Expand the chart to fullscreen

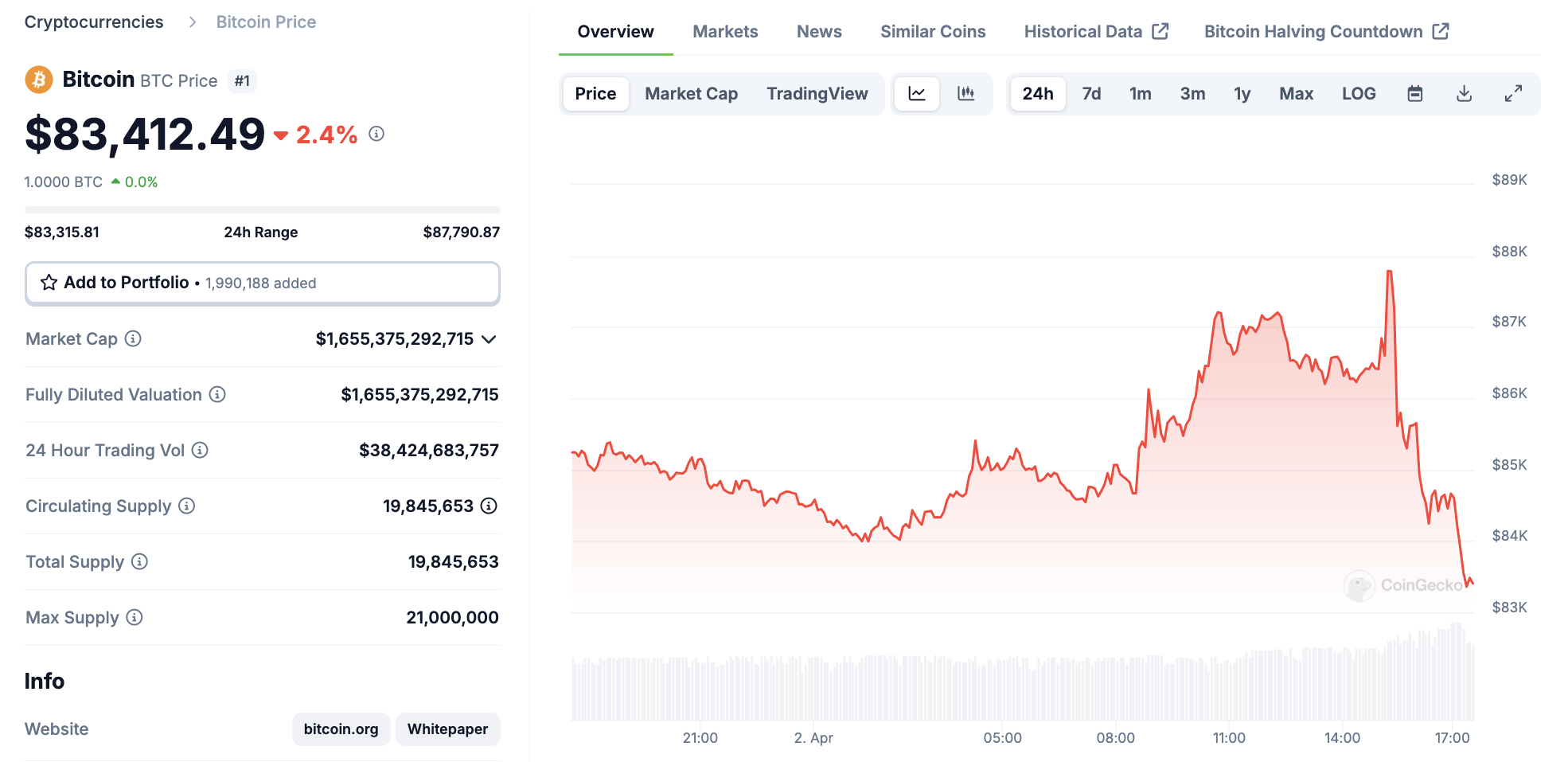click(x=1513, y=94)
